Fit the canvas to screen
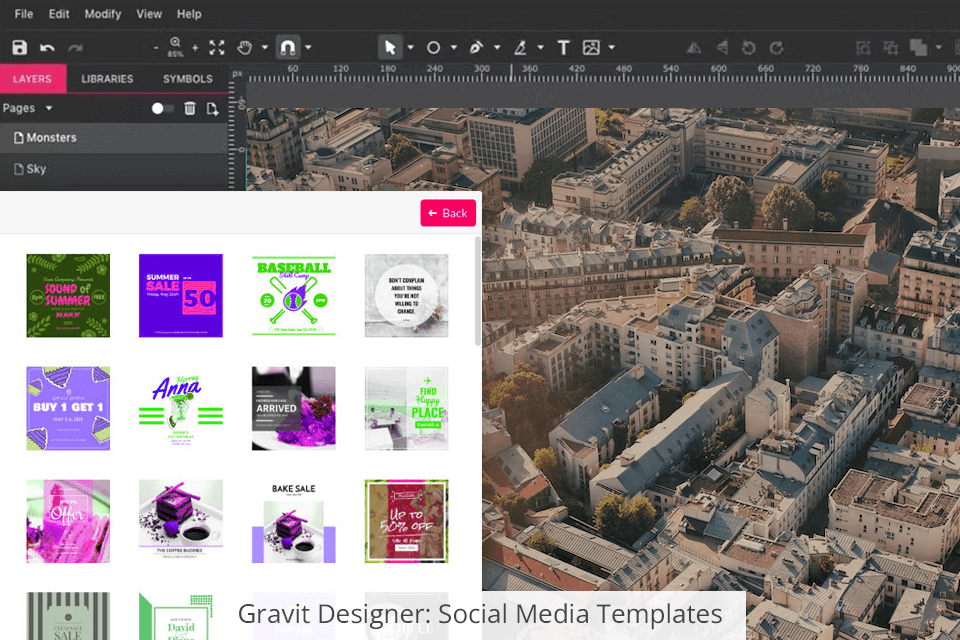 pos(217,48)
